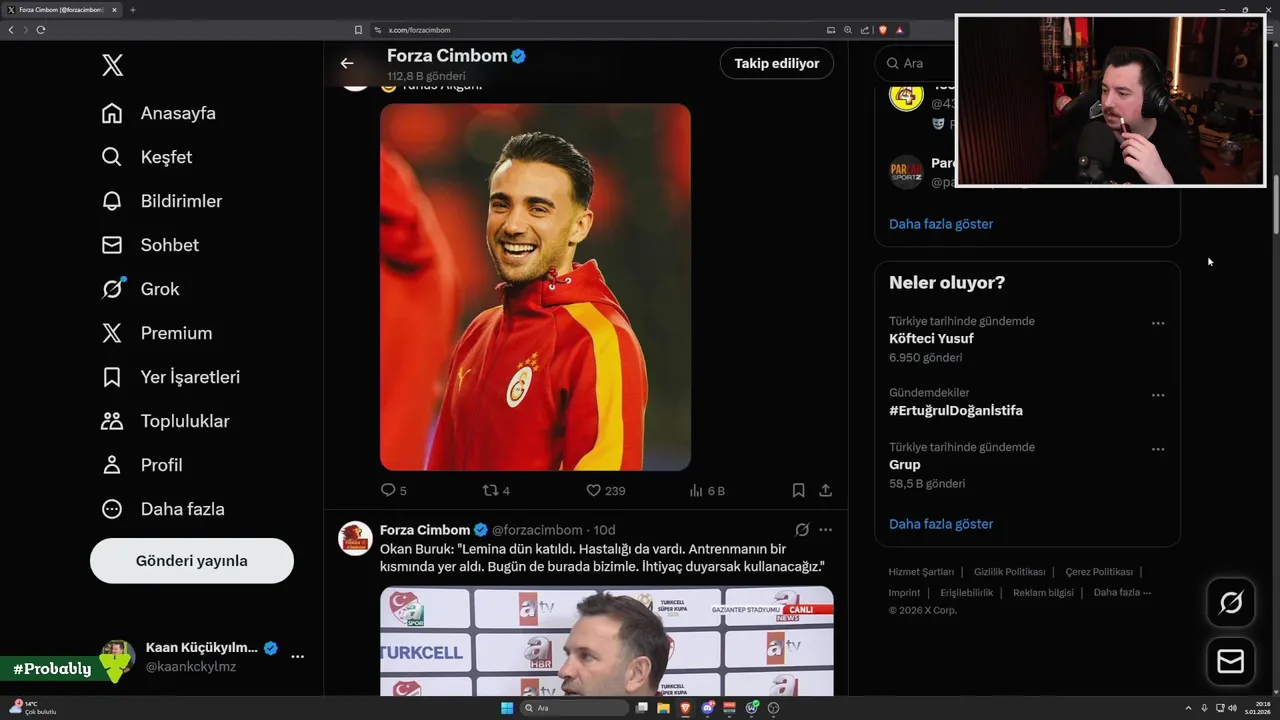Open Topluluklar communities
1280x720 pixels.
(x=166, y=421)
